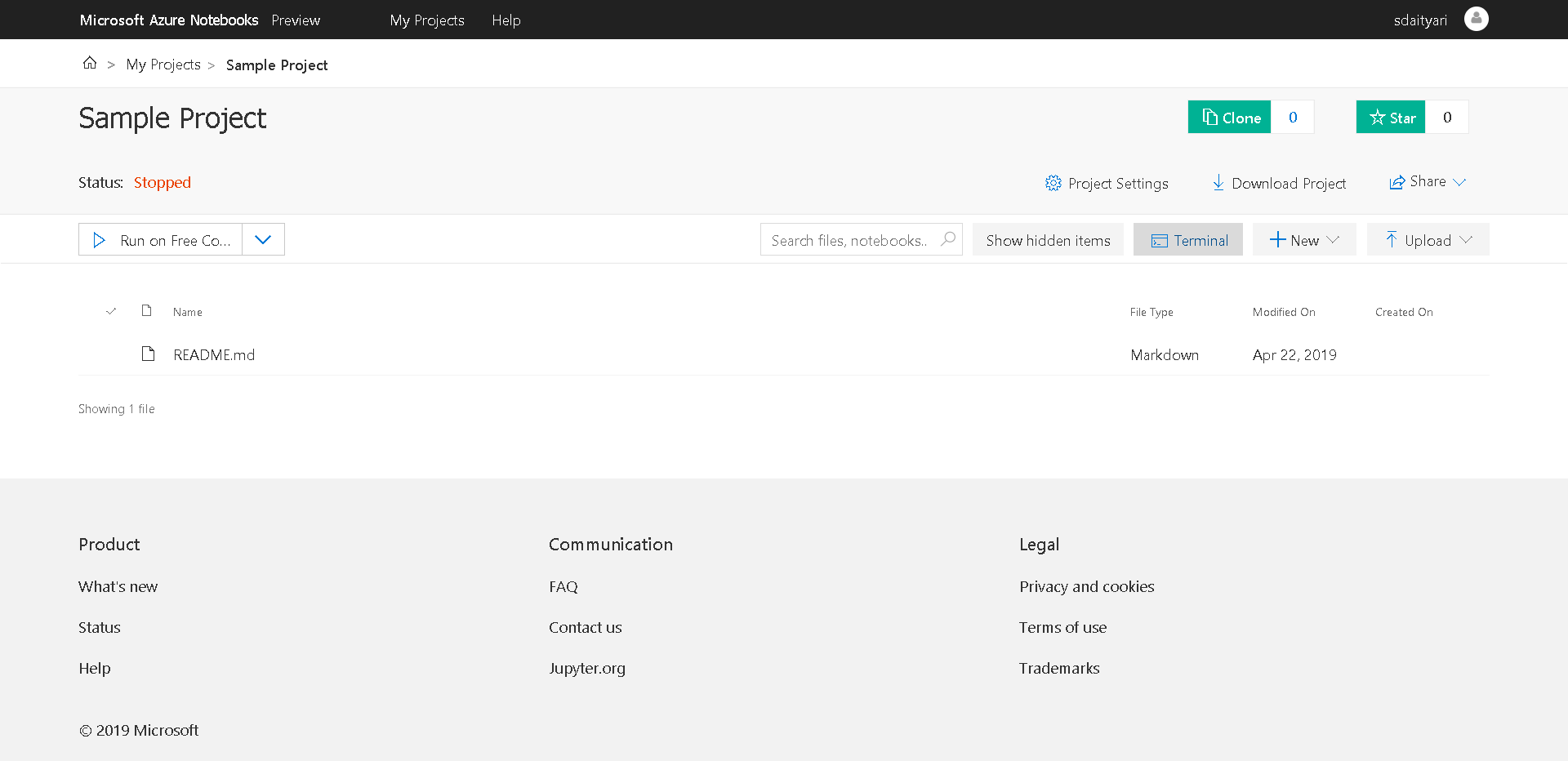
Task: Open the user account avatar menu
Action: coord(1477,19)
